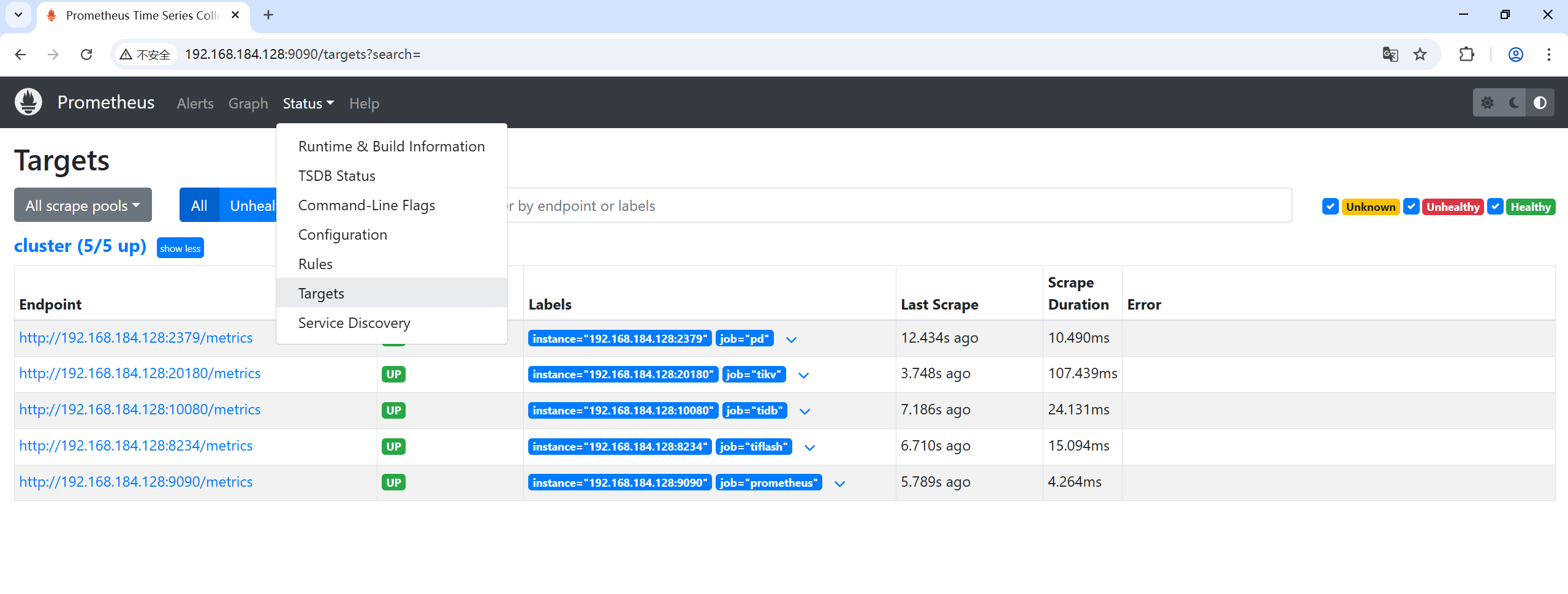Click the browser address bar URL

click(x=303, y=55)
